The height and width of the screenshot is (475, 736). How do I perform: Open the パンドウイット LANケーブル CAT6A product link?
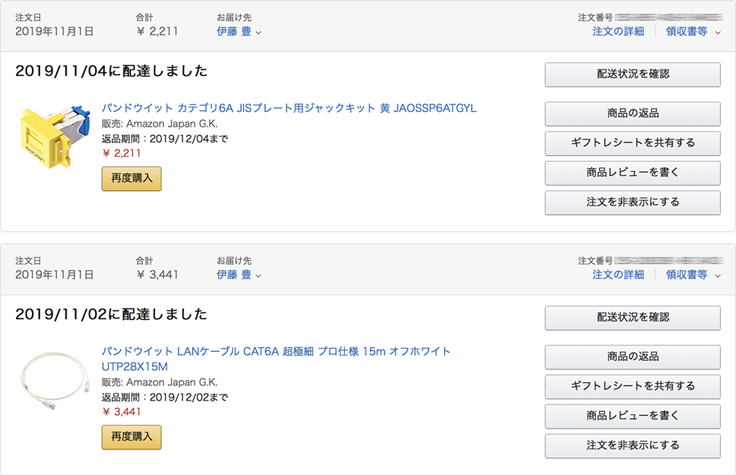click(x=276, y=352)
